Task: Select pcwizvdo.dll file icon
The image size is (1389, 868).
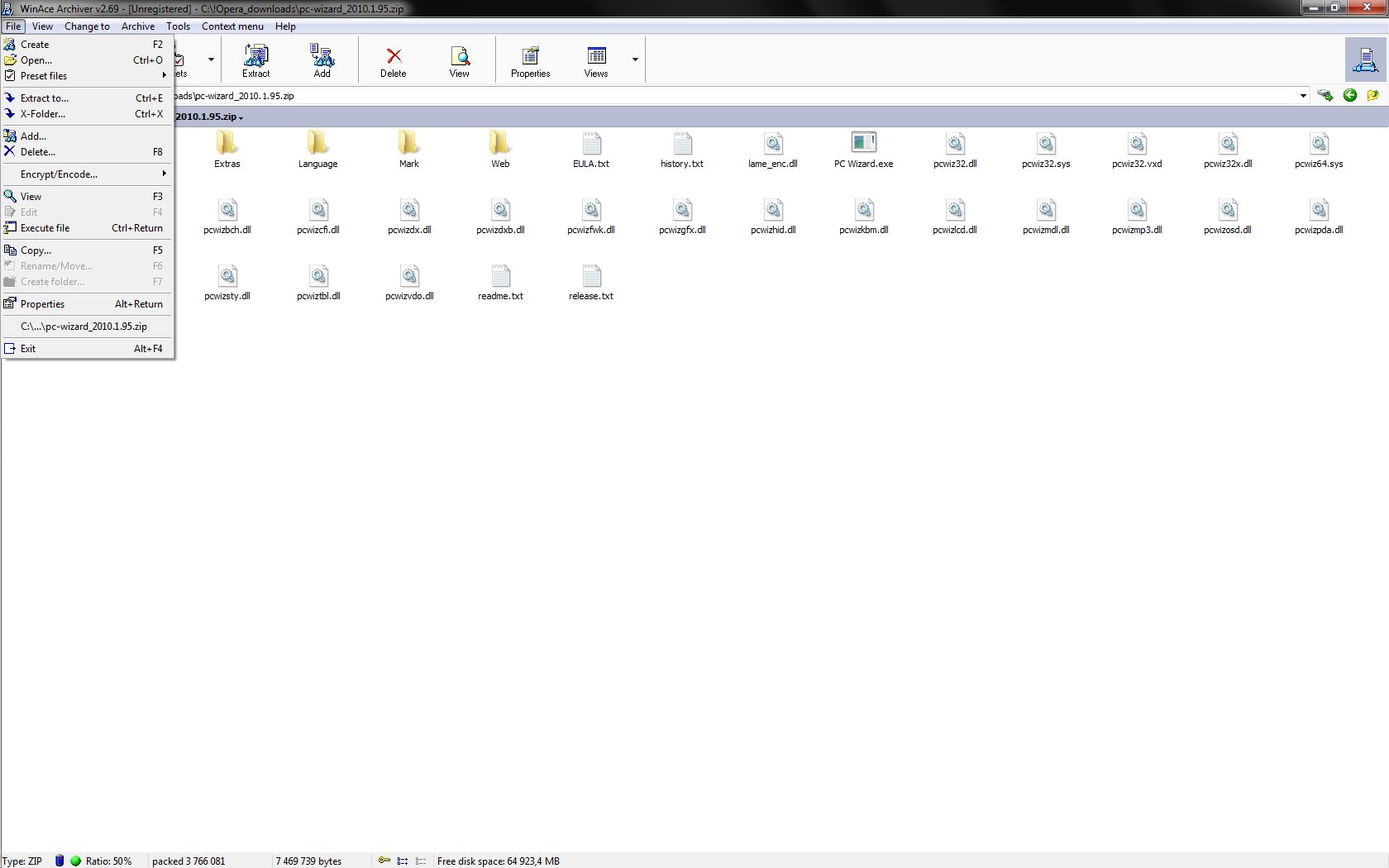Action: click(409, 274)
